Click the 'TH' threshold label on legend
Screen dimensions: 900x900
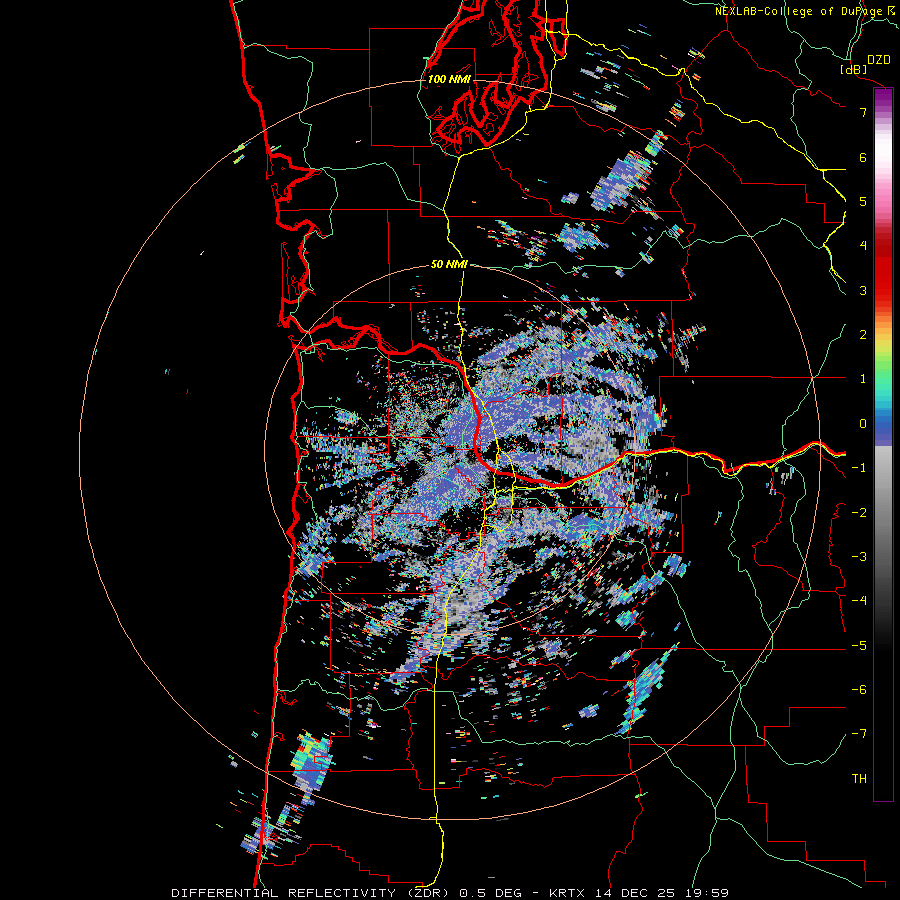[859, 779]
